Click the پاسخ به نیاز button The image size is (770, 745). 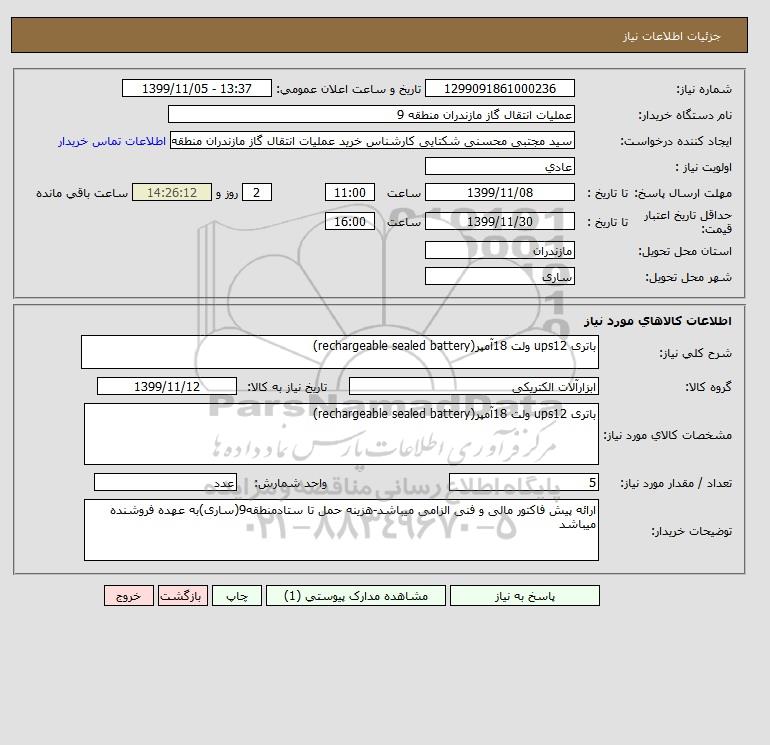coord(524,595)
